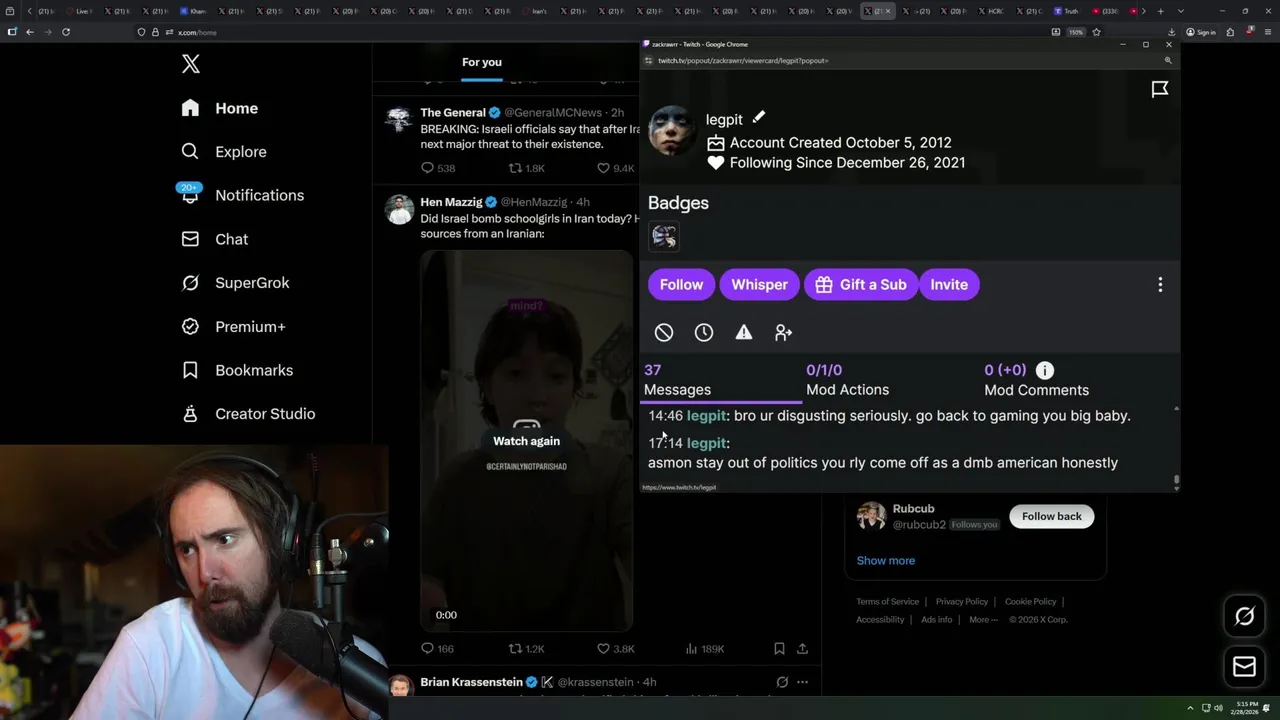The width and height of the screenshot is (1280, 720).
Task: Open Terms of Service link
Action: coord(887,601)
